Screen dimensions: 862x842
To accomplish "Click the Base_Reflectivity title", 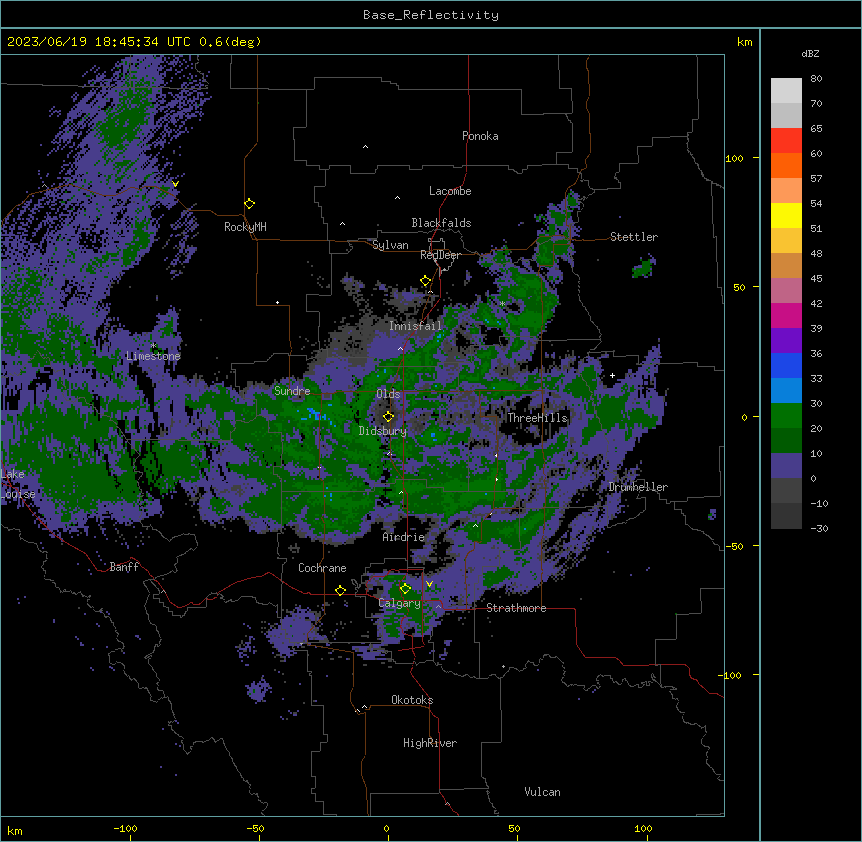I will pyautogui.click(x=431, y=15).
